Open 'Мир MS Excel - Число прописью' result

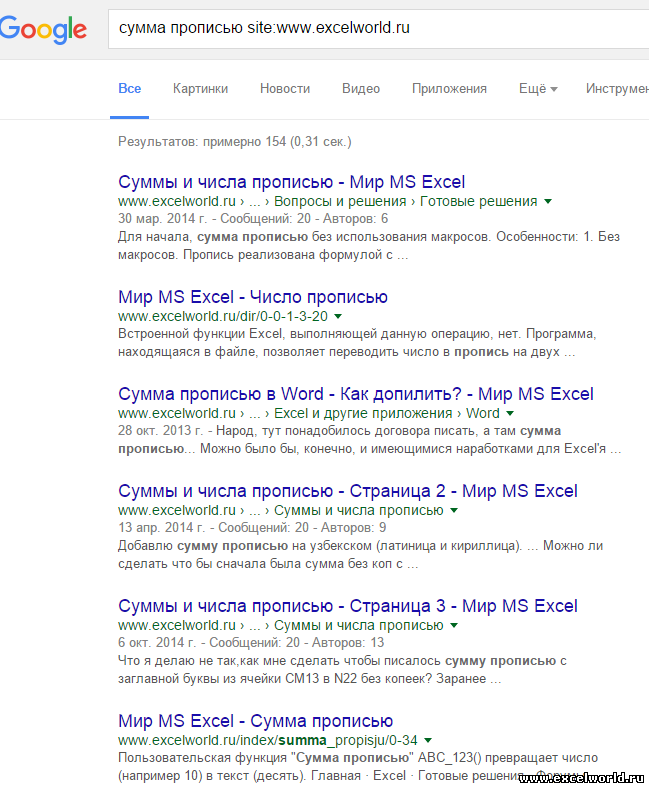(253, 297)
